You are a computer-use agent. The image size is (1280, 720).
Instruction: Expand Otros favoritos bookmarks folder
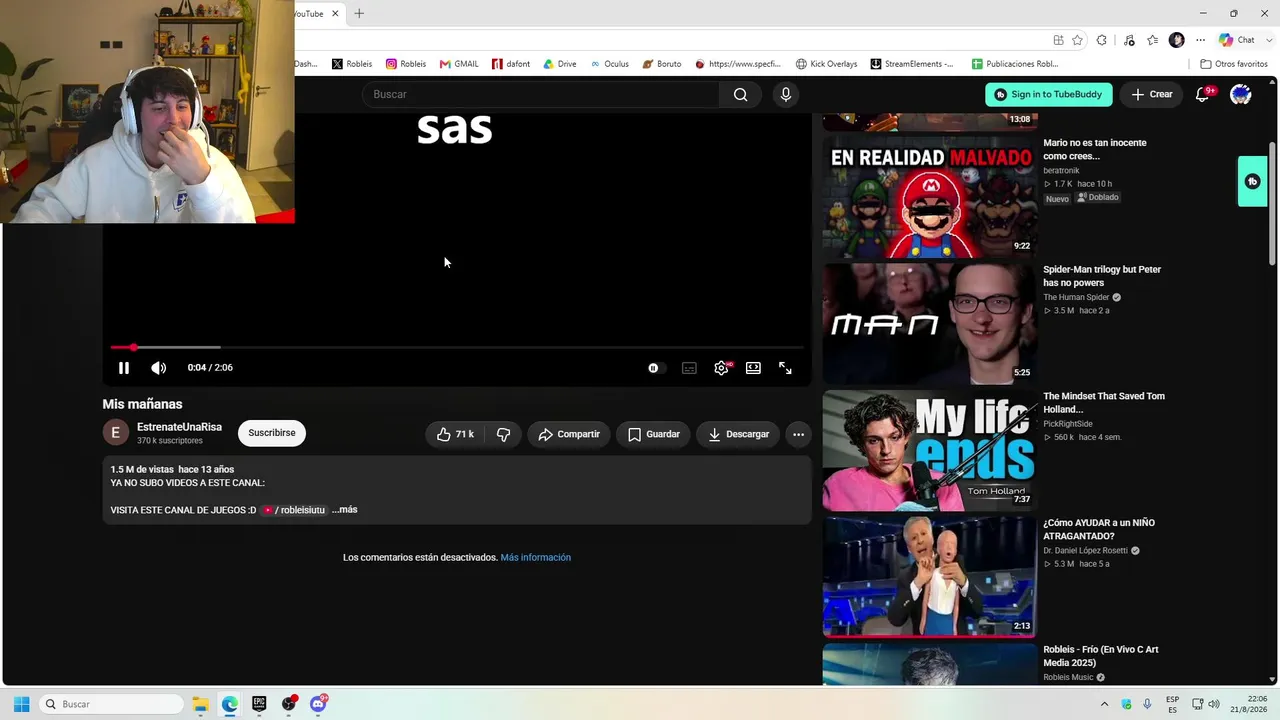[x=1234, y=64]
